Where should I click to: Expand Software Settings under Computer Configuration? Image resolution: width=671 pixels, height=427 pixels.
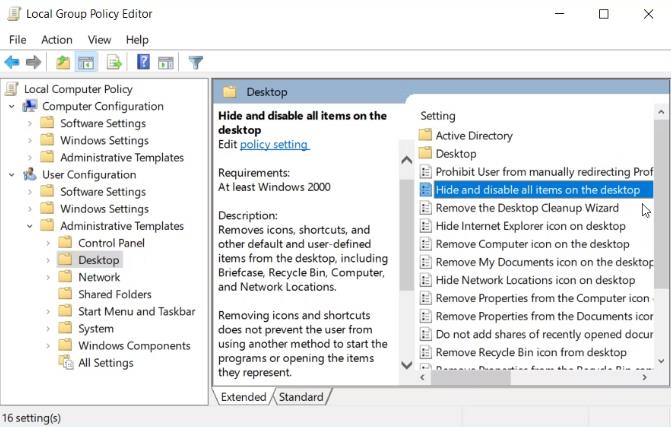(30, 123)
